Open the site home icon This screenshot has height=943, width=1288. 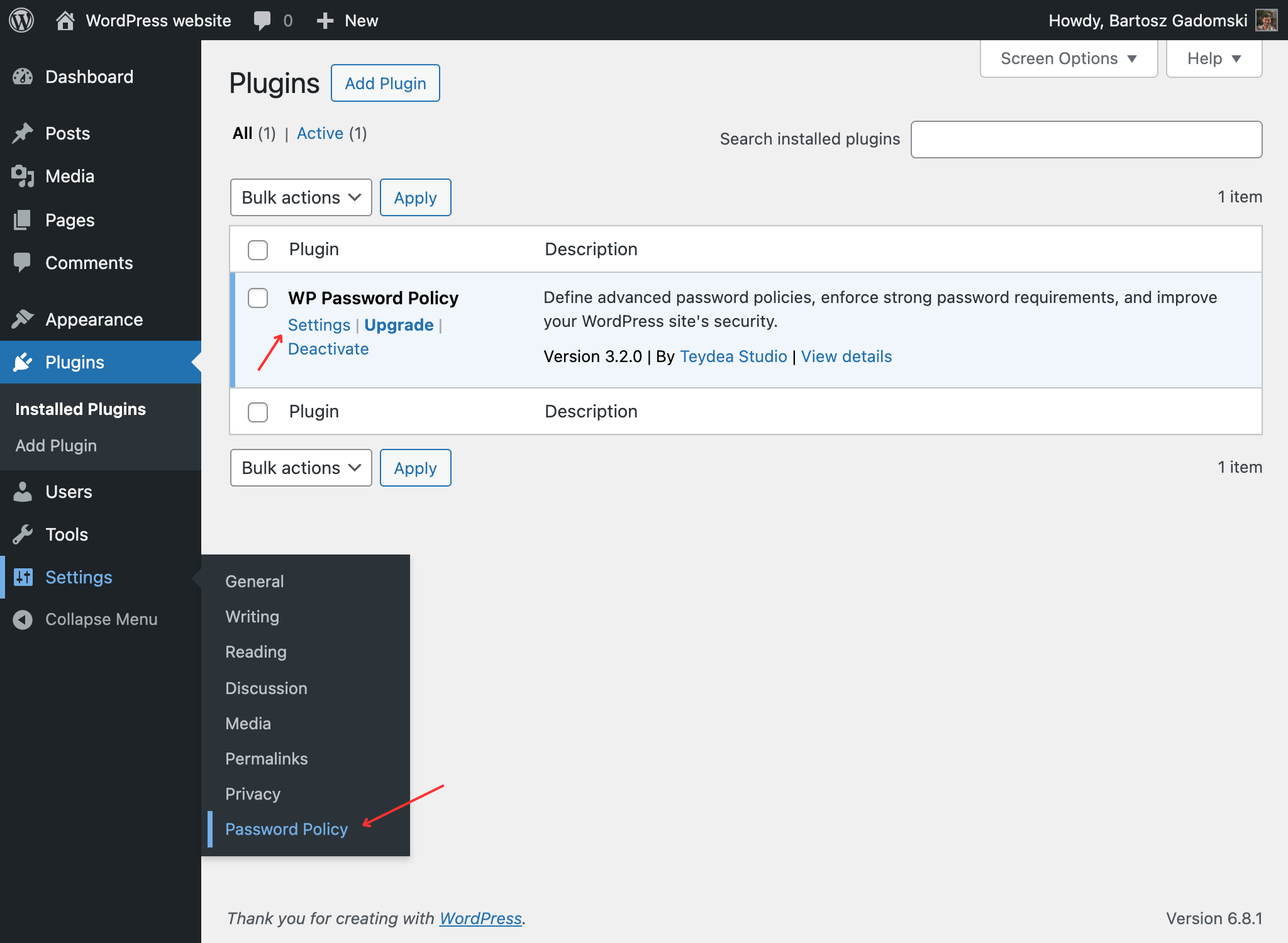(65, 20)
